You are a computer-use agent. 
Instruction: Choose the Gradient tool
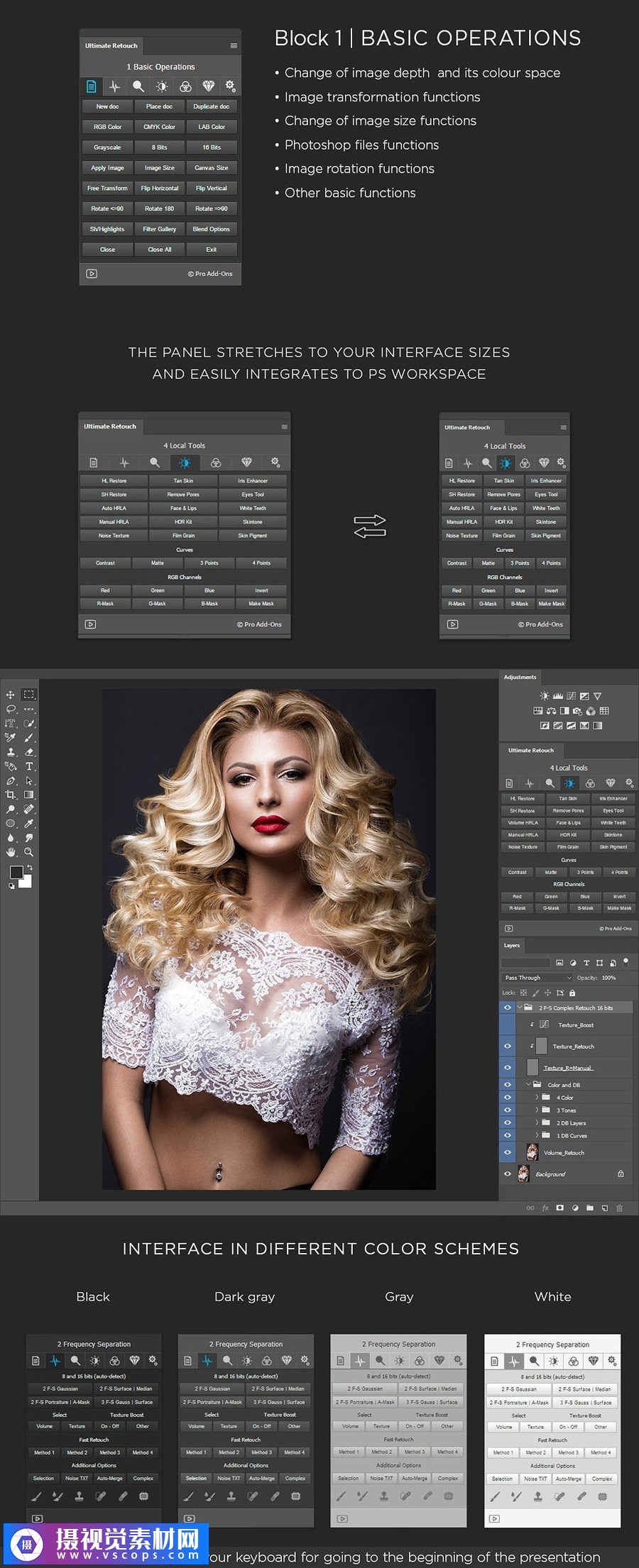[29, 795]
